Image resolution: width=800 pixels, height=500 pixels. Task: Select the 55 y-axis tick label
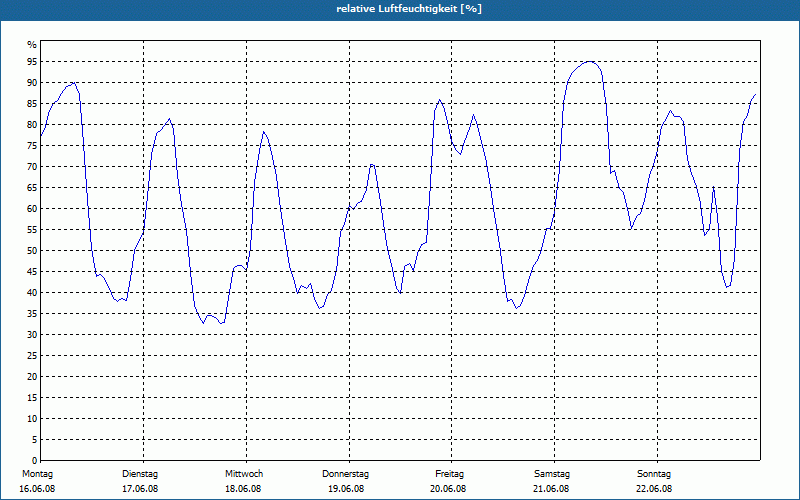click(32, 230)
